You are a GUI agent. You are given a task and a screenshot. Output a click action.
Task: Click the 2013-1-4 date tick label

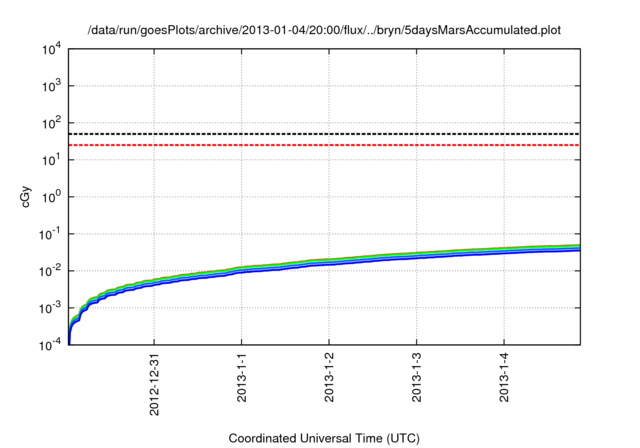(x=504, y=377)
